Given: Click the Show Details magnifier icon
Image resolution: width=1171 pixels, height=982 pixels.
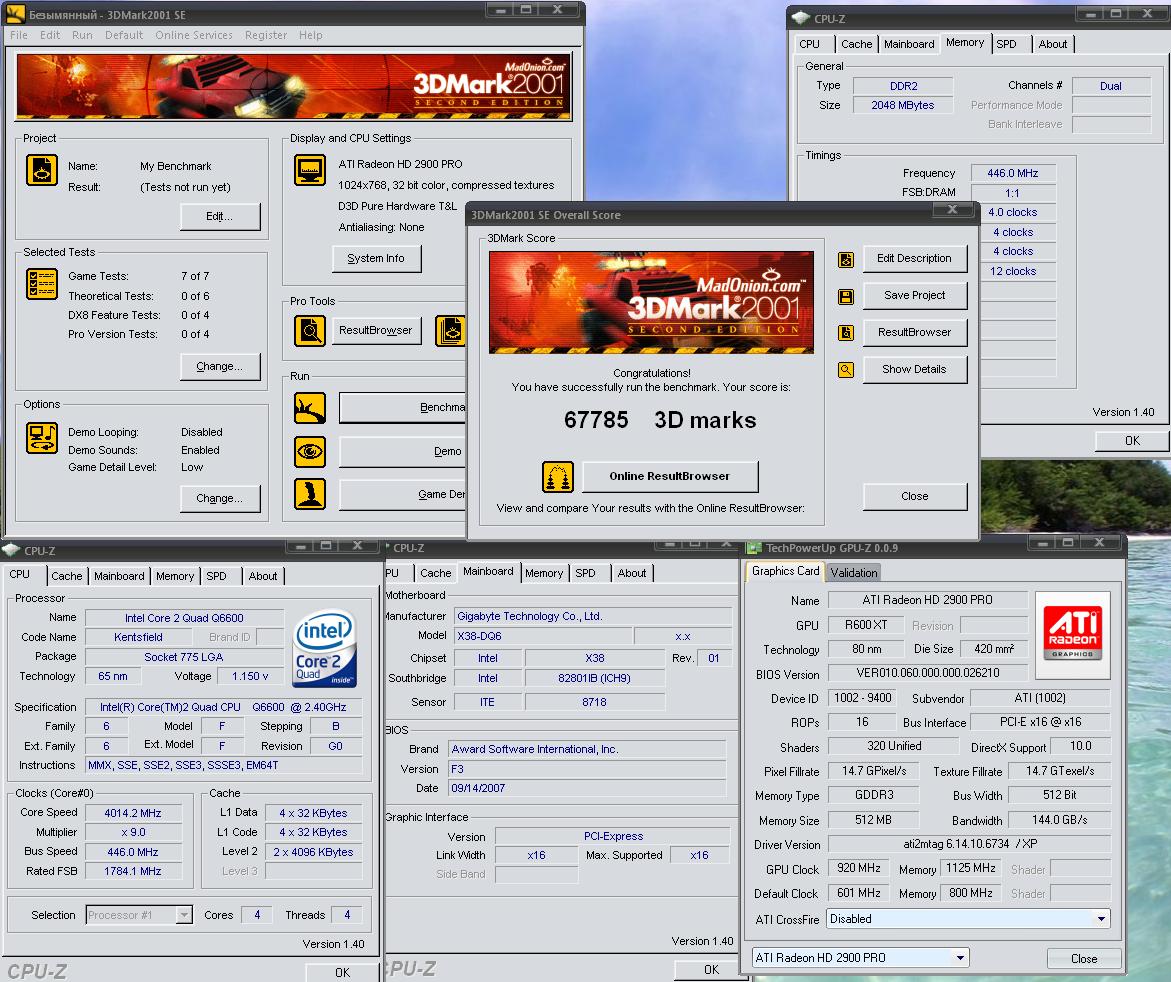Looking at the screenshot, I should [x=845, y=370].
